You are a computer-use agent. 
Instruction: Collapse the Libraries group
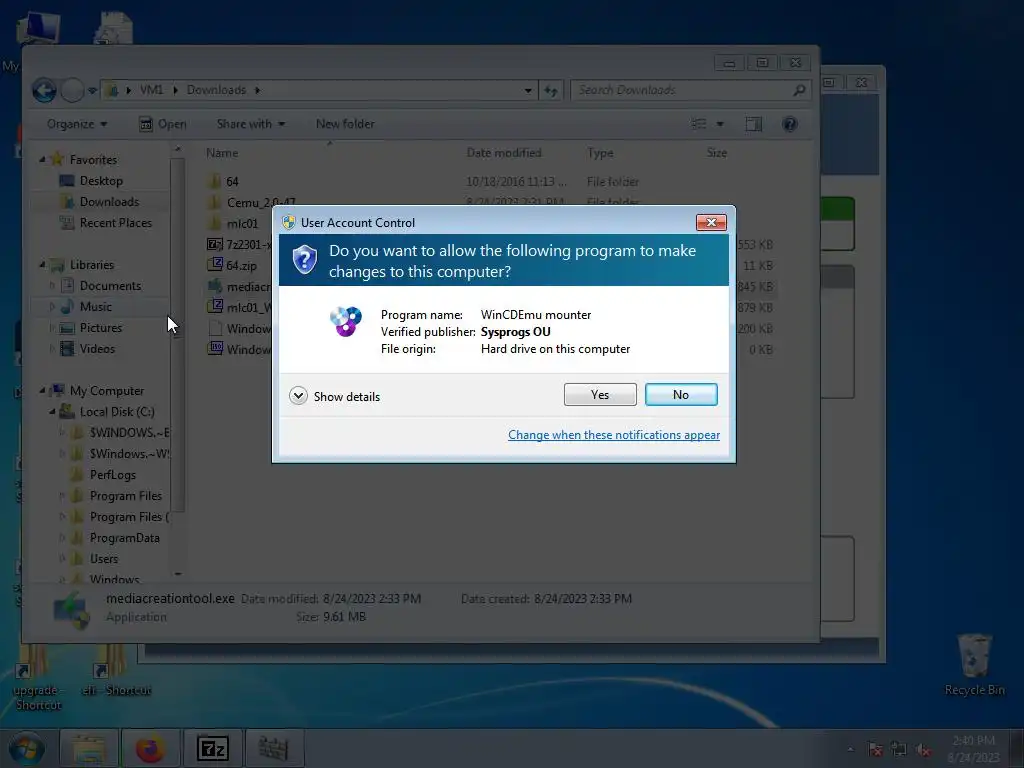(x=42, y=264)
